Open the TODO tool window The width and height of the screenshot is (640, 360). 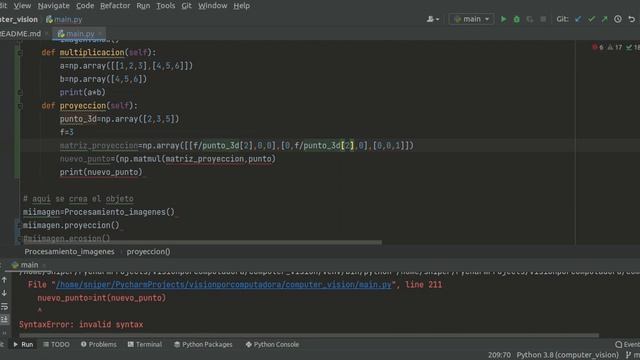(x=56, y=344)
